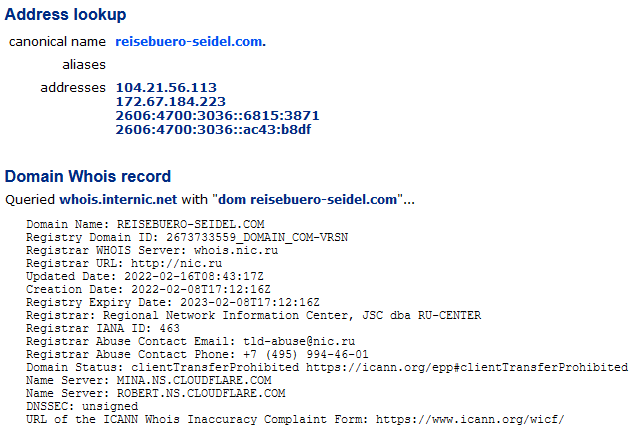Click the IP address 104.21.56.113
This screenshot has width=635, height=428.
[x=166, y=87]
